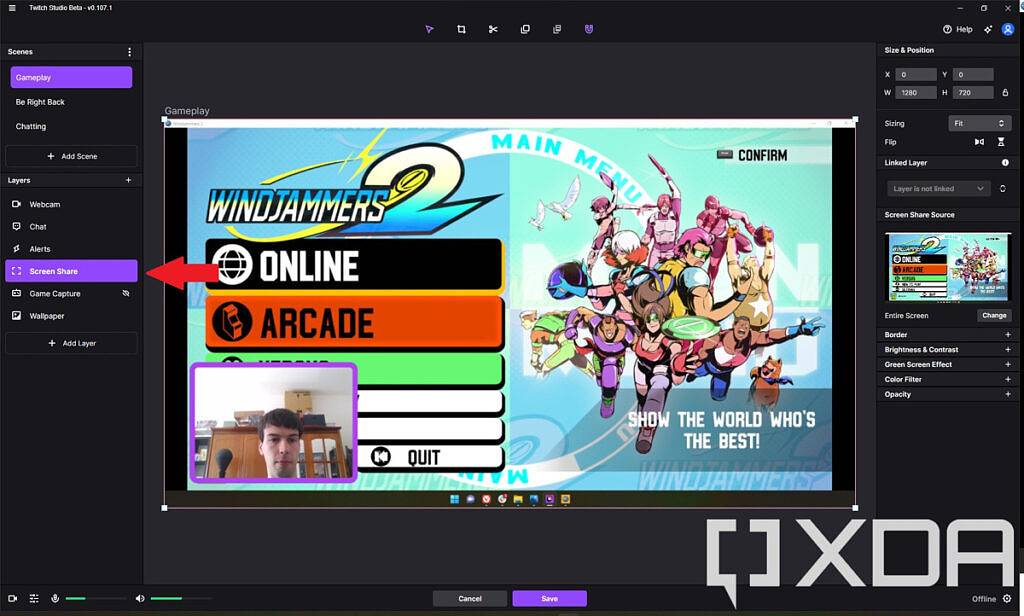The image size is (1024, 616).
Task: Select the crop tool
Action: click(461, 29)
